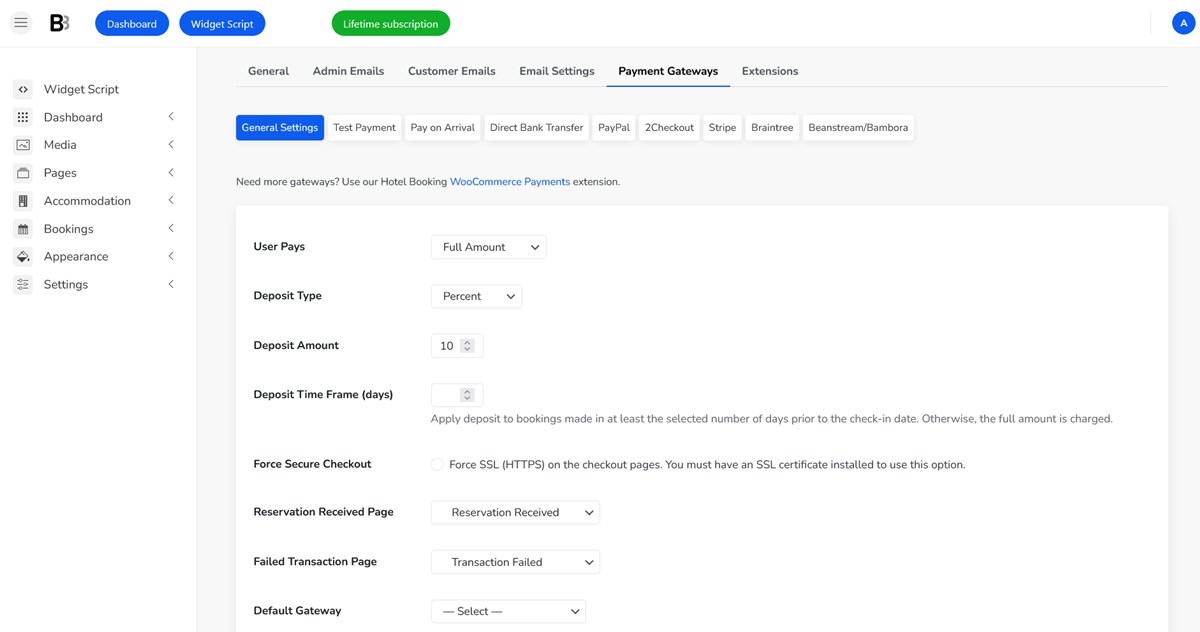Select the General Settings sub-tab

click(280, 128)
